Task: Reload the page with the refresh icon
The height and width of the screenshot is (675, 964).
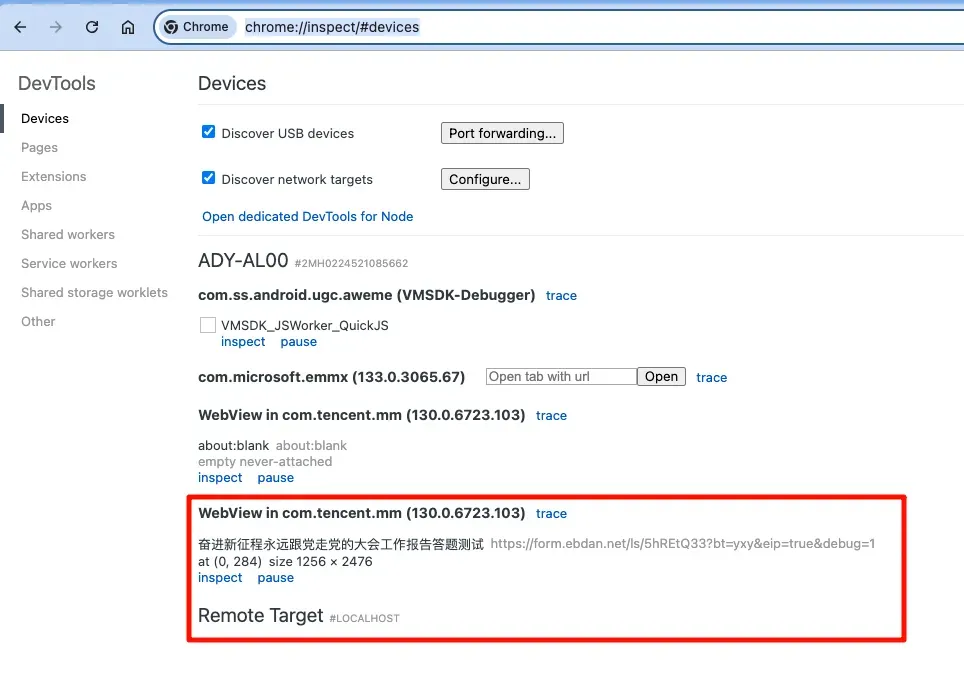Action: 92,27
